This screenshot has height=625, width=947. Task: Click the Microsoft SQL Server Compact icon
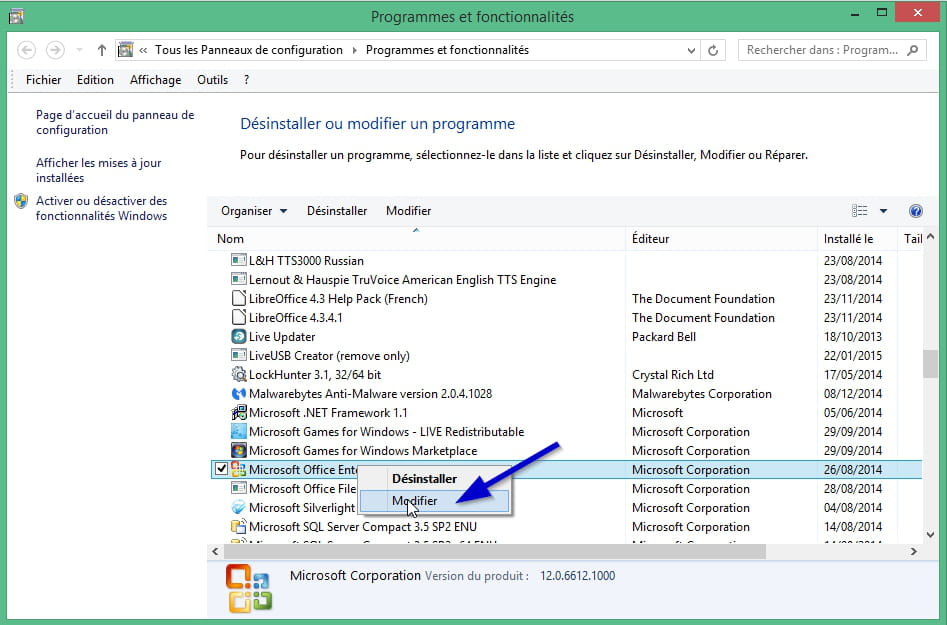[x=239, y=527]
